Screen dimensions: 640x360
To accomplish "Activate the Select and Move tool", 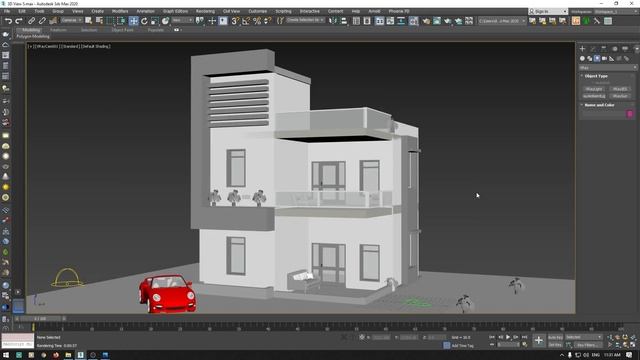I will pos(133,21).
